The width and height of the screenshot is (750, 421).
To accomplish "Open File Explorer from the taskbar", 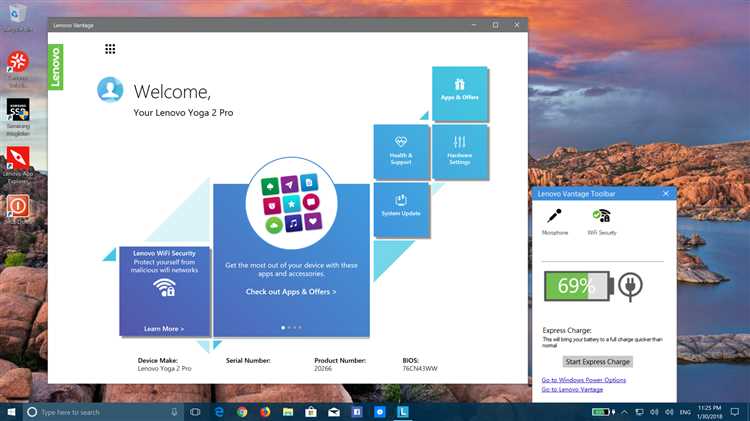I will 288,412.
